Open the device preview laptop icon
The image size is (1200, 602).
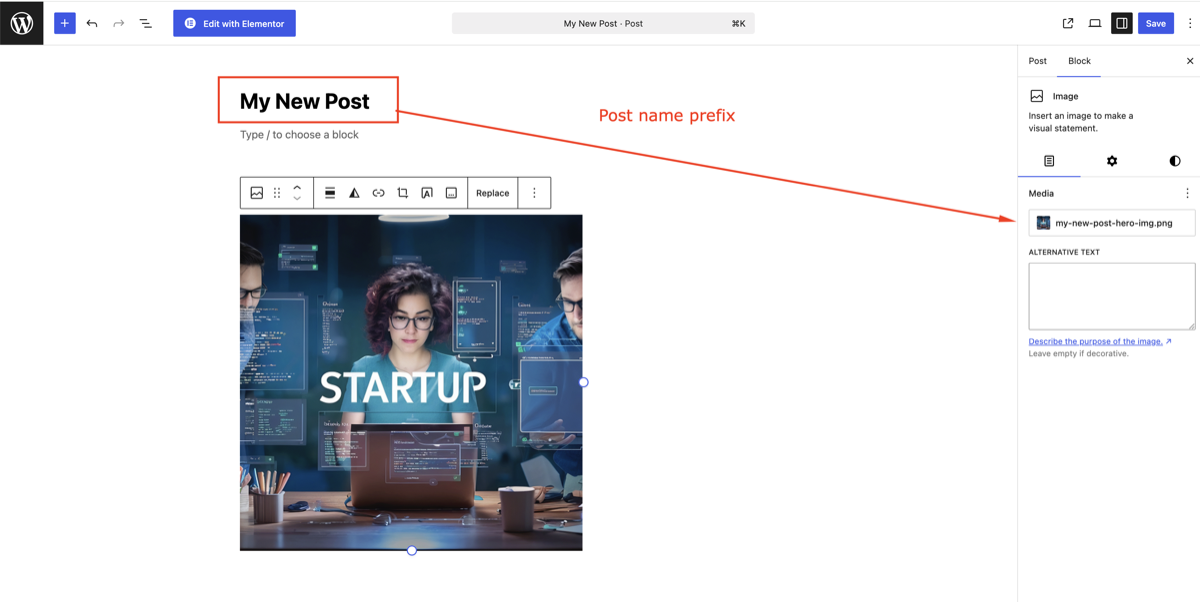(x=1095, y=23)
